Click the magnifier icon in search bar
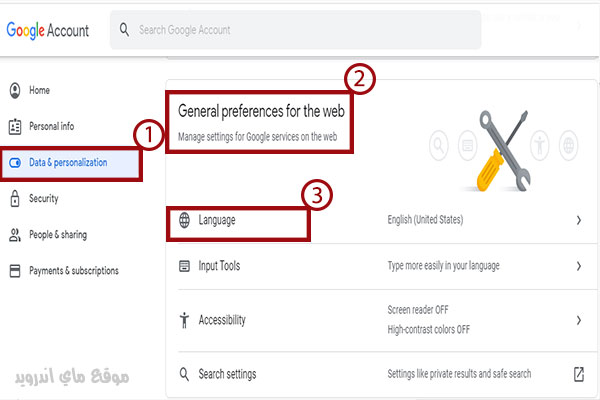 click(124, 29)
